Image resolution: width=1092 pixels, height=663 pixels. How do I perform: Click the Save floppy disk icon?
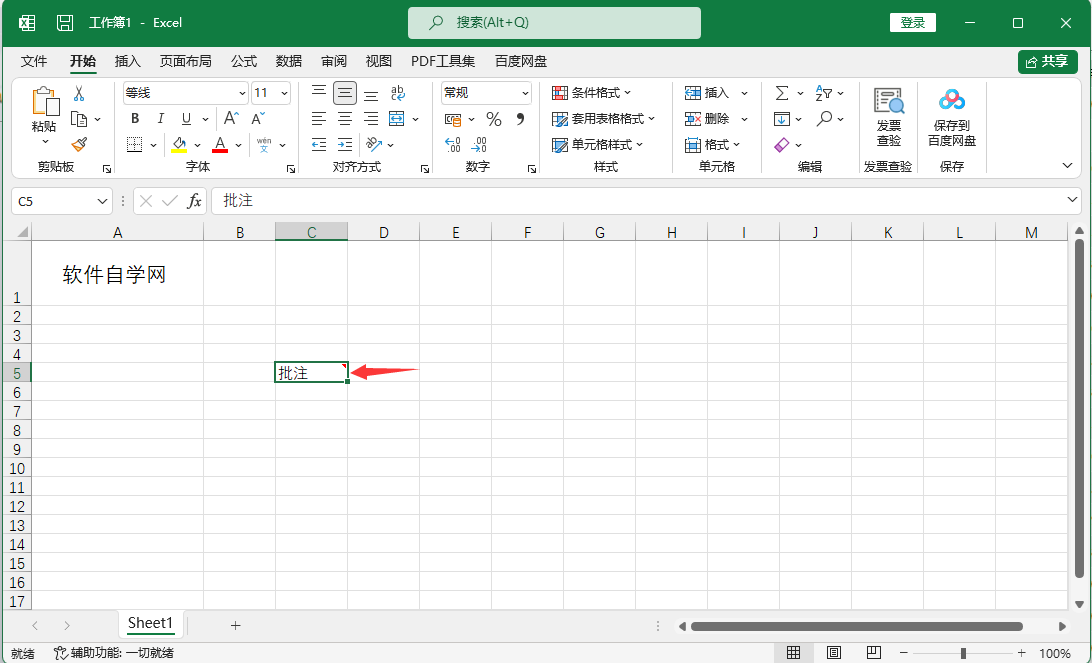[x=65, y=23]
